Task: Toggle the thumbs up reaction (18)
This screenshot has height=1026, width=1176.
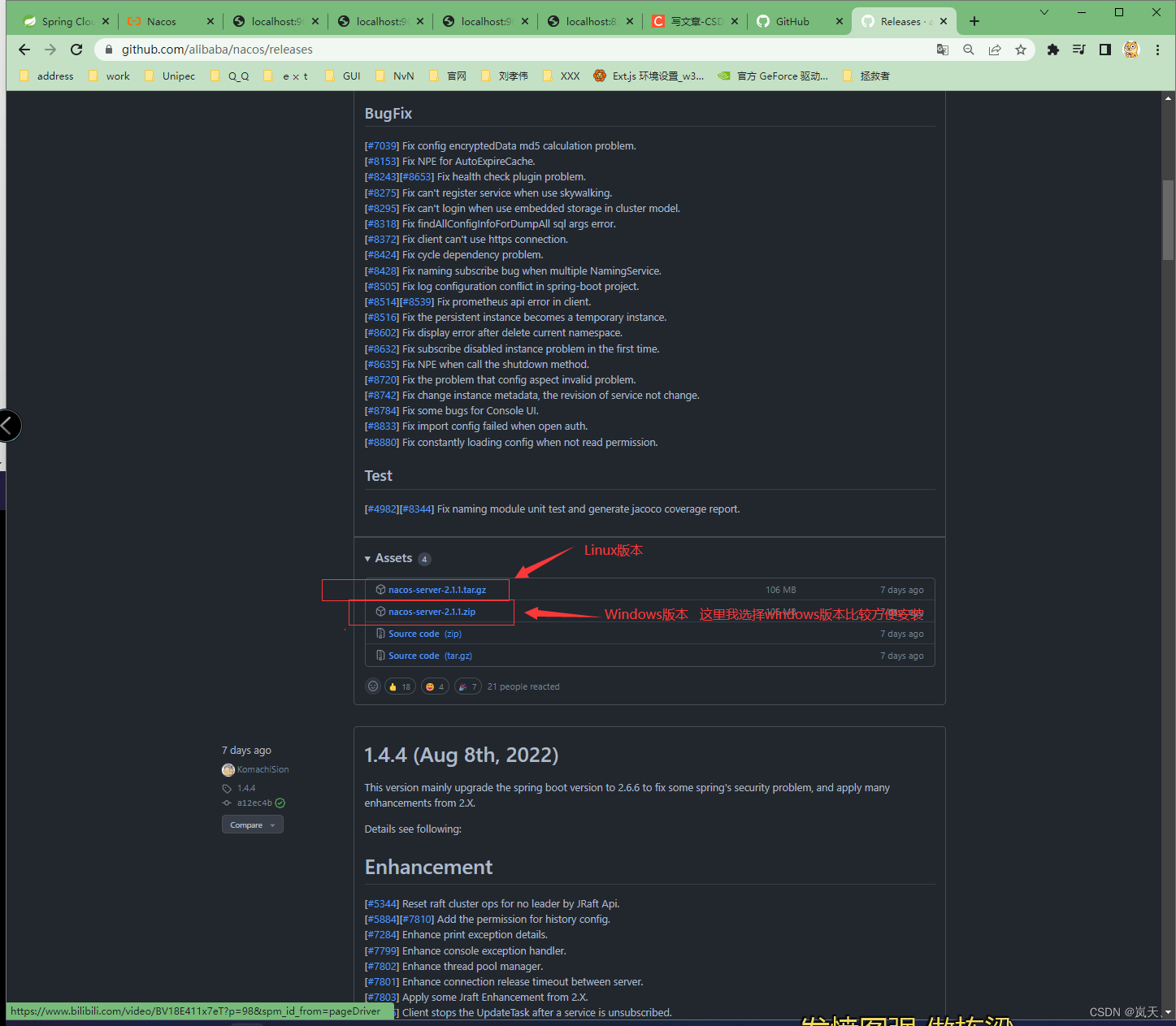Action: 400,686
